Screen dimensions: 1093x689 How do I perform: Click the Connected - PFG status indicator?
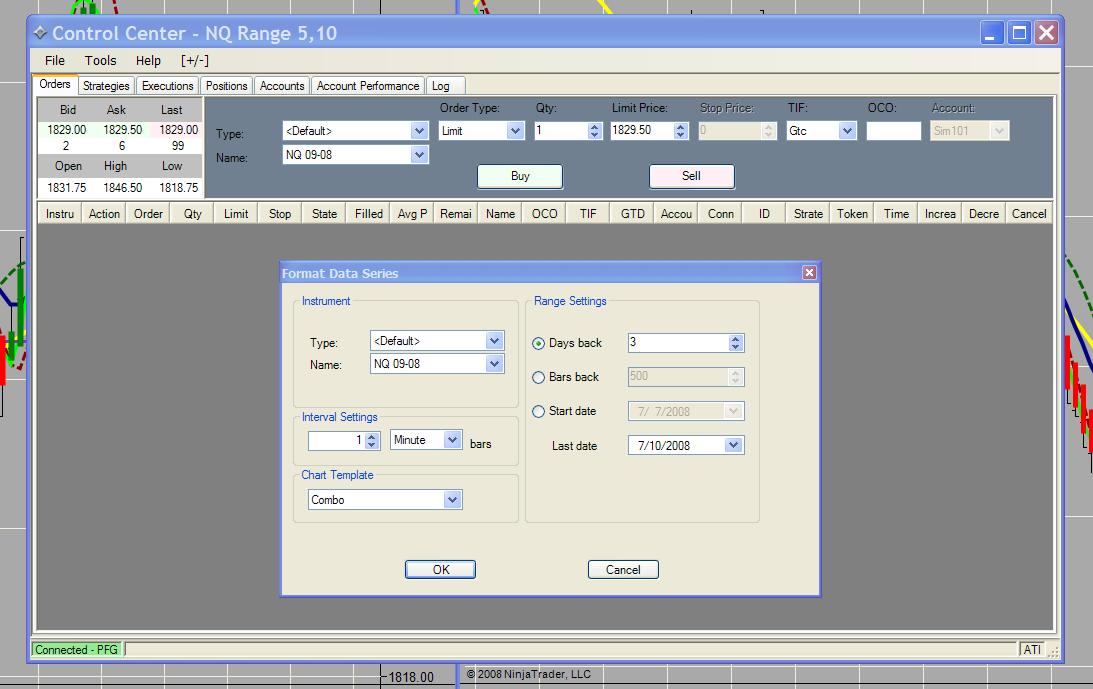[77, 649]
